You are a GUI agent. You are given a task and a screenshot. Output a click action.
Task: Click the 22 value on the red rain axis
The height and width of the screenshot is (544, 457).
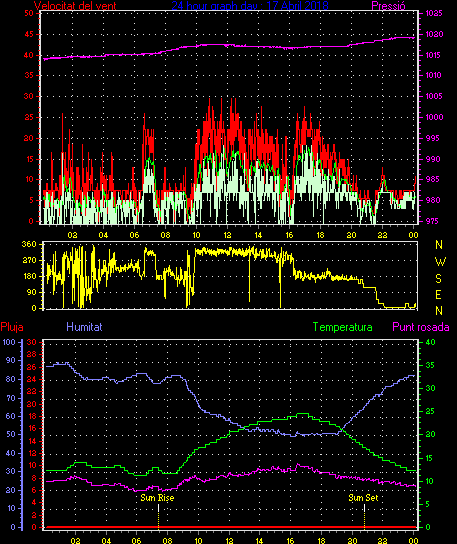click(32, 392)
